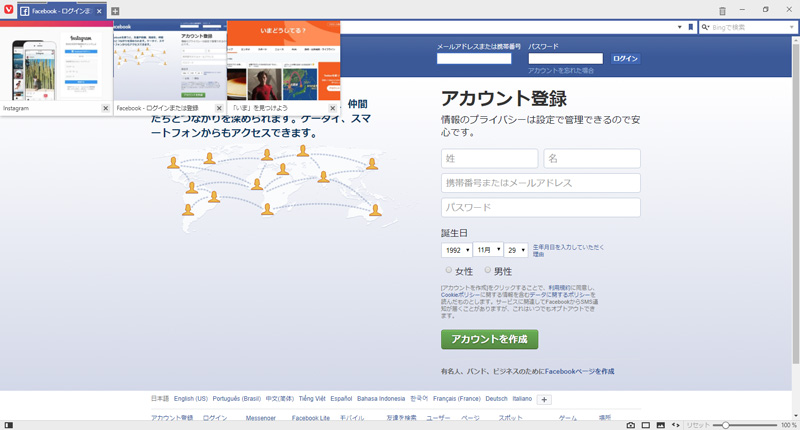Click 携帯番号またはメールアドレス field
Screen dimensions: 800x430
pyautogui.click(x=541, y=183)
